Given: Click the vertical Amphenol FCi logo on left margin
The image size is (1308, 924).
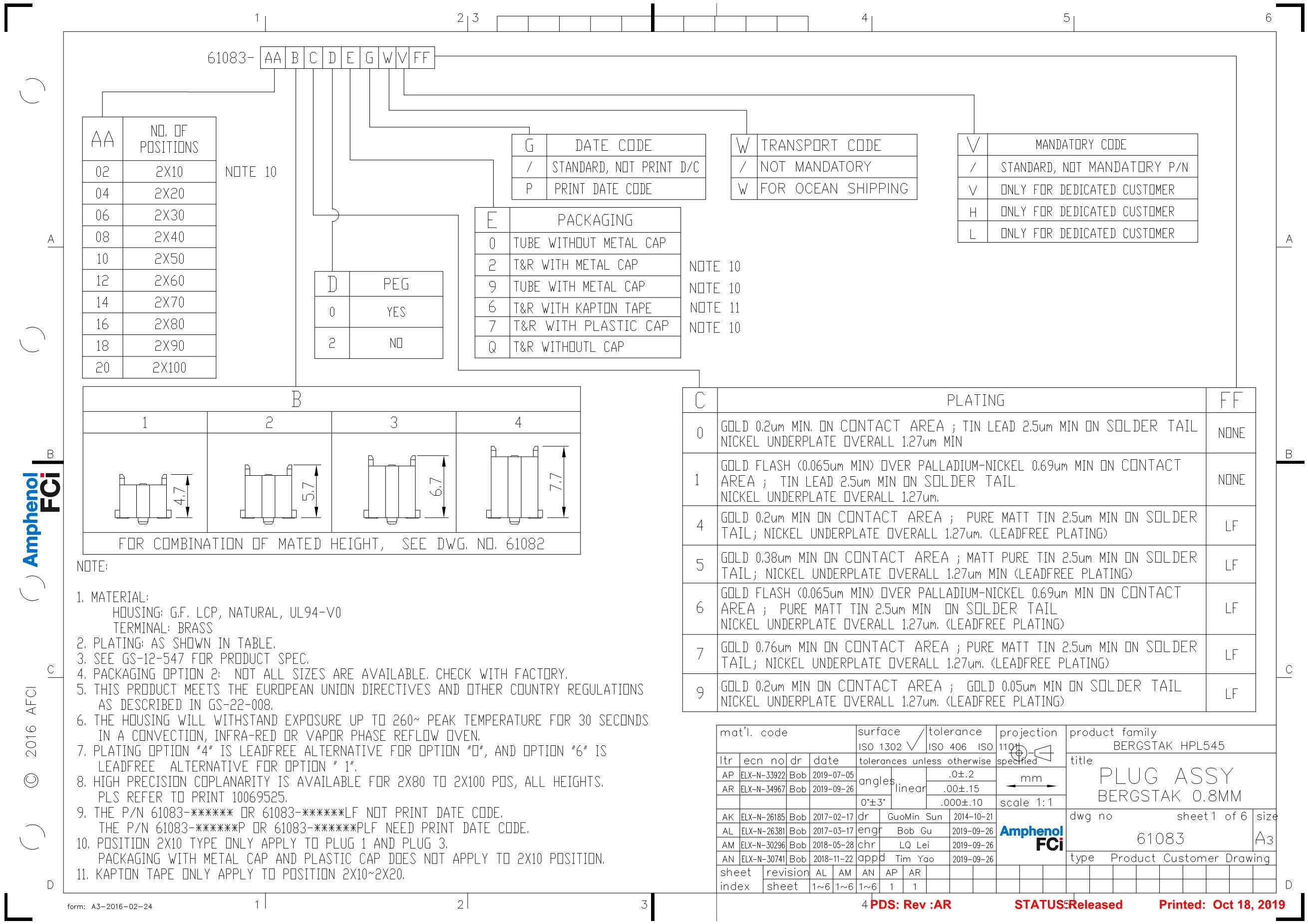Looking at the screenshot, I should 41,520.
